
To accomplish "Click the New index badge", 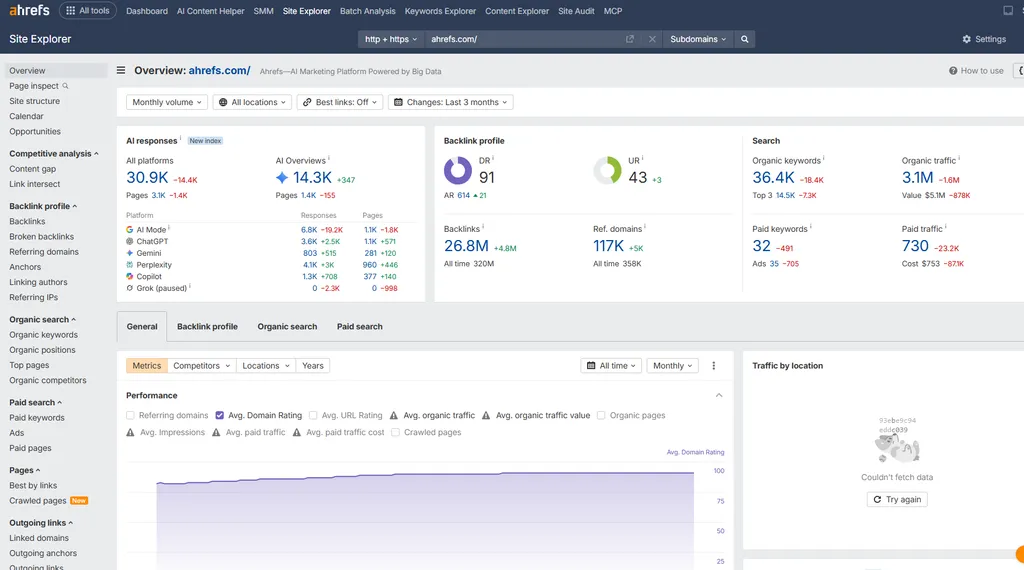I will (205, 141).
